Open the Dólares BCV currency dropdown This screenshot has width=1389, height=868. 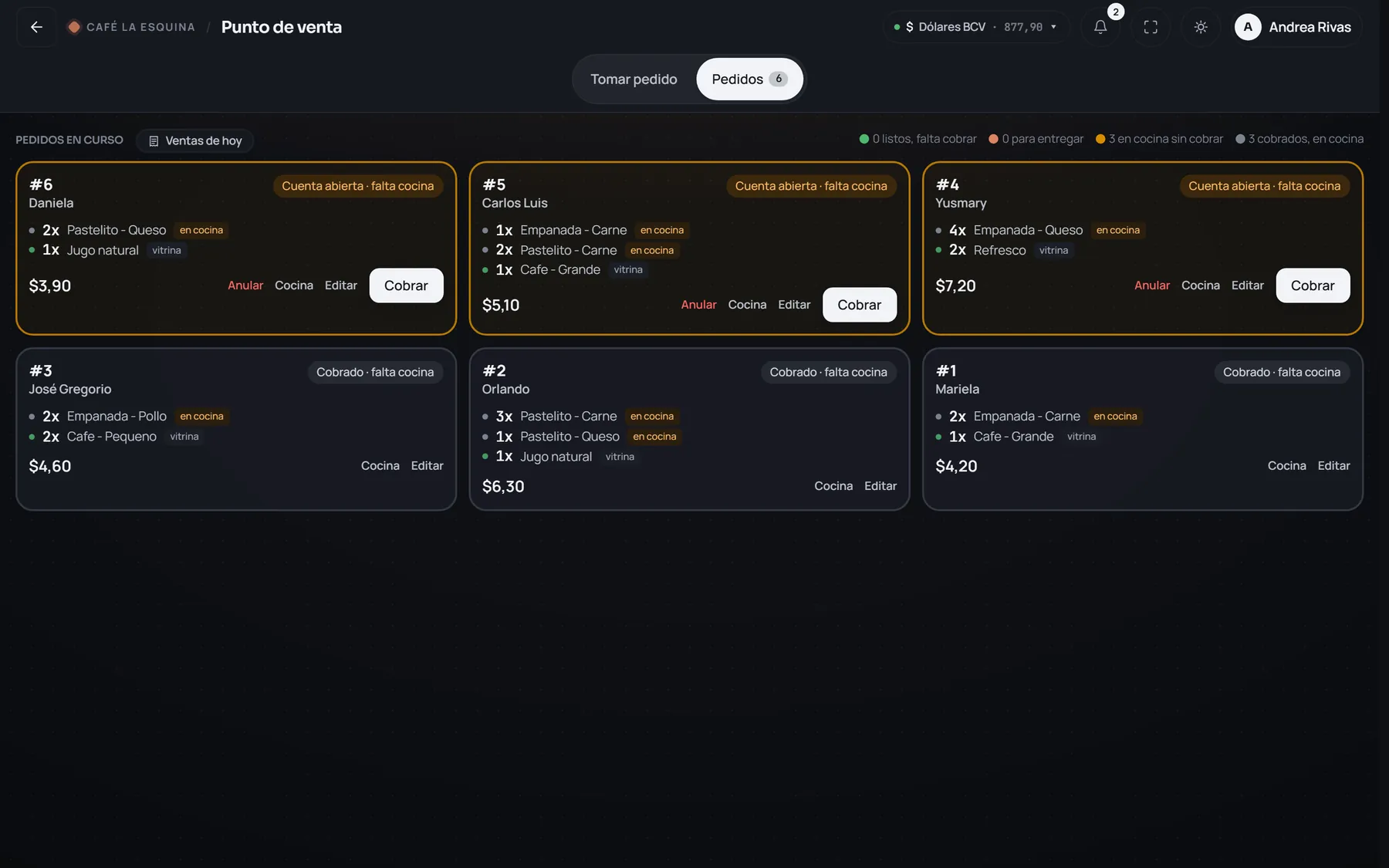click(x=975, y=27)
